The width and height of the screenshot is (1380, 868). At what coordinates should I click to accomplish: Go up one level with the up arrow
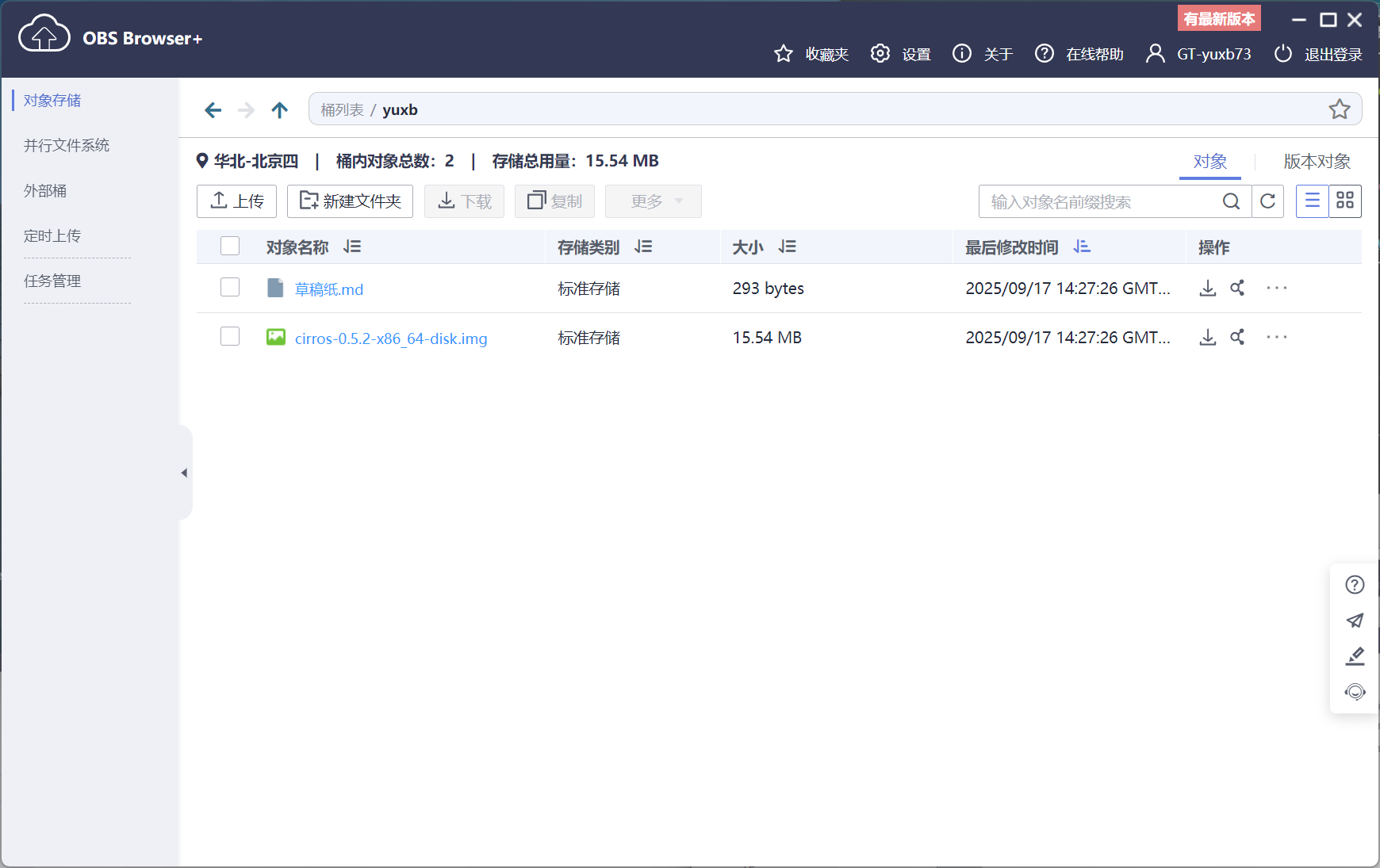(279, 110)
